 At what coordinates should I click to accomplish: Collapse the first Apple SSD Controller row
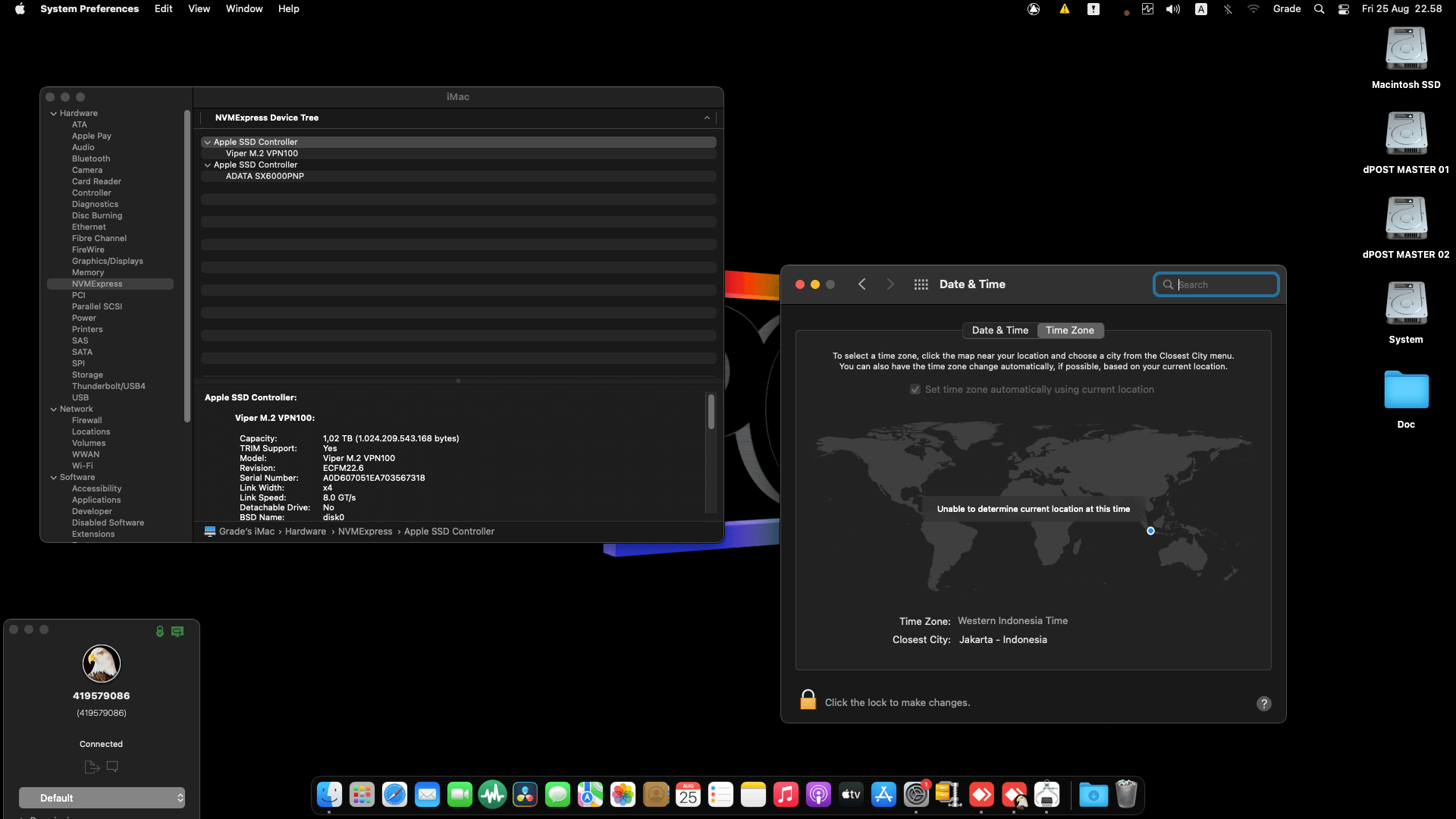tap(207, 143)
